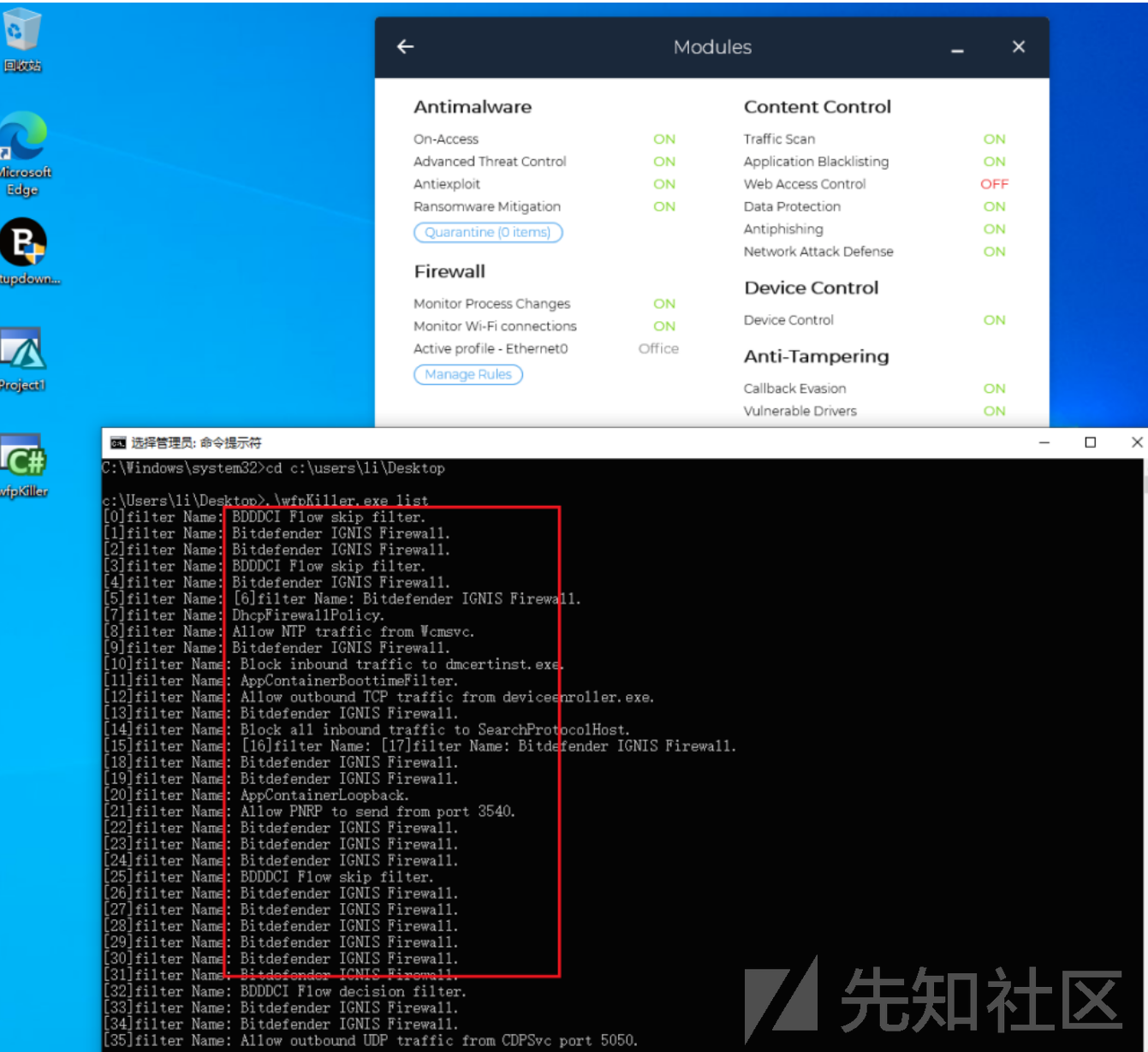1148x1052 pixels.
Task: Click the Antiphishing label
Action: pyautogui.click(x=783, y=229)
